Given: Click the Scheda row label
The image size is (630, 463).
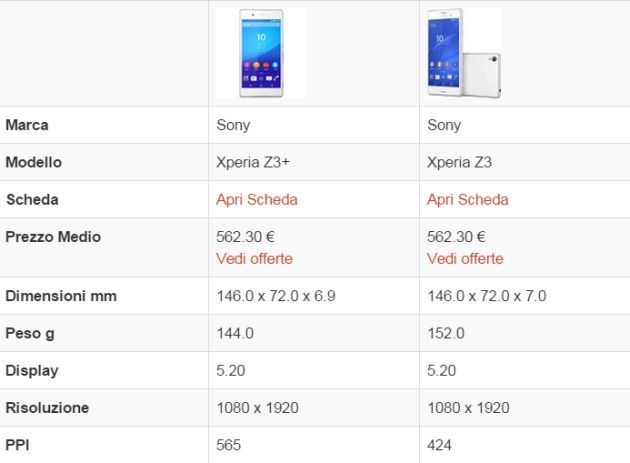Looking at the screenshot, I should click(32, 199).
